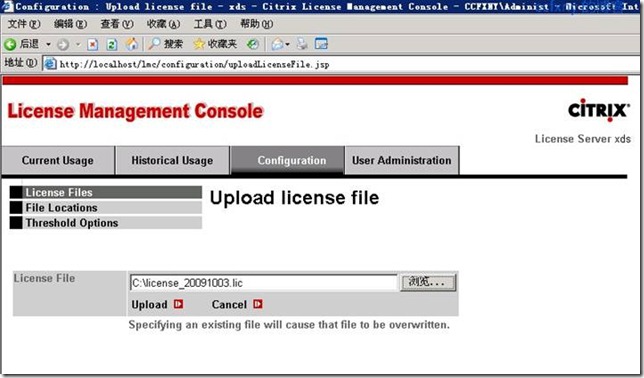The image size is (644, 378).
Task: Click the Edit page toolbar icon
Action: coord(321,44)
